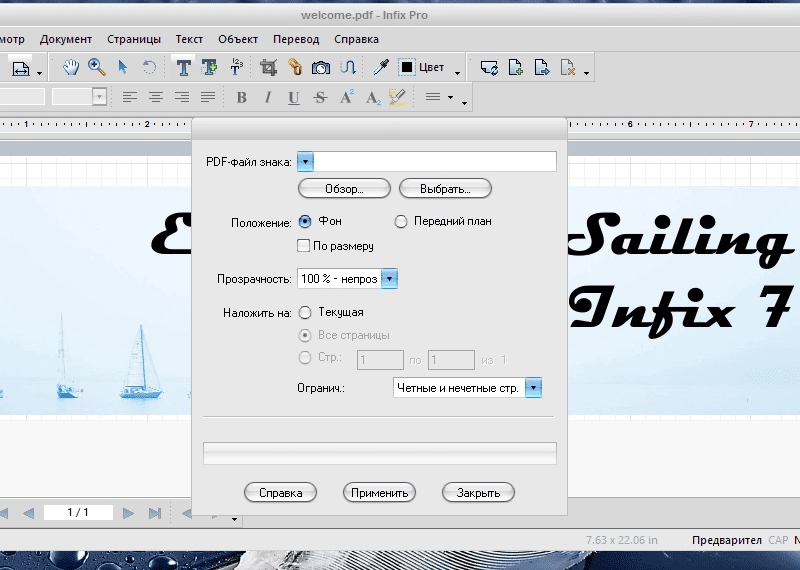The height and width of the screenshot is (570, 800).
Task: Toggle underline formatting
Action: pyautogui.click(x=294, y=97)
